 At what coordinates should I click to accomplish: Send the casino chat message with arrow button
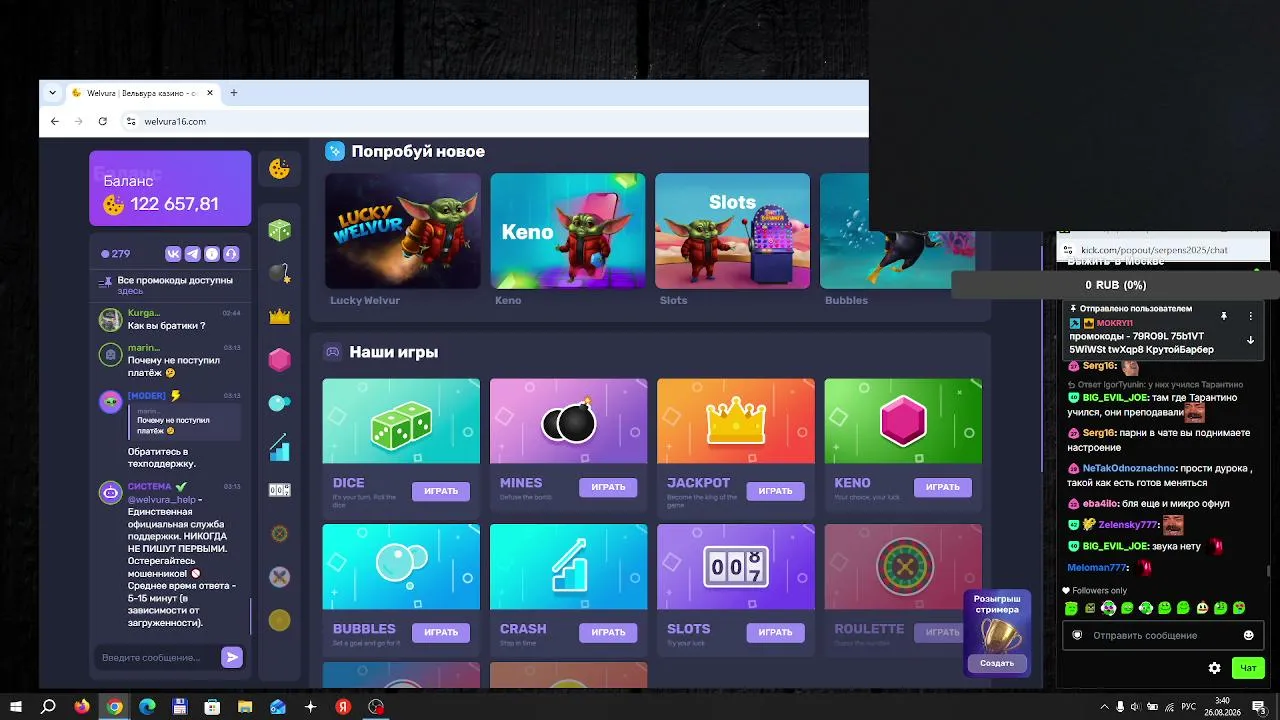coord(232,657)
